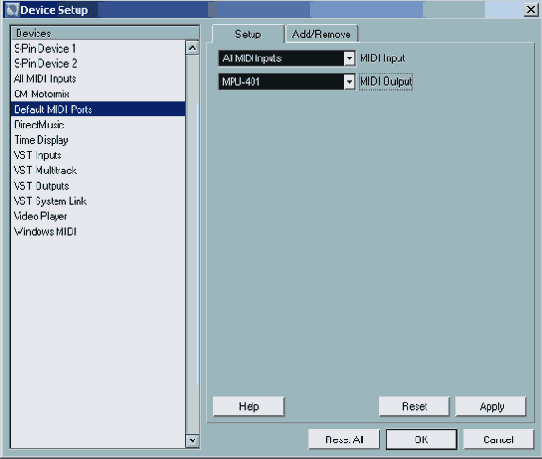The image size is (542, 459).
Task: Select DirectMusic device
Action: pos(98,124)
